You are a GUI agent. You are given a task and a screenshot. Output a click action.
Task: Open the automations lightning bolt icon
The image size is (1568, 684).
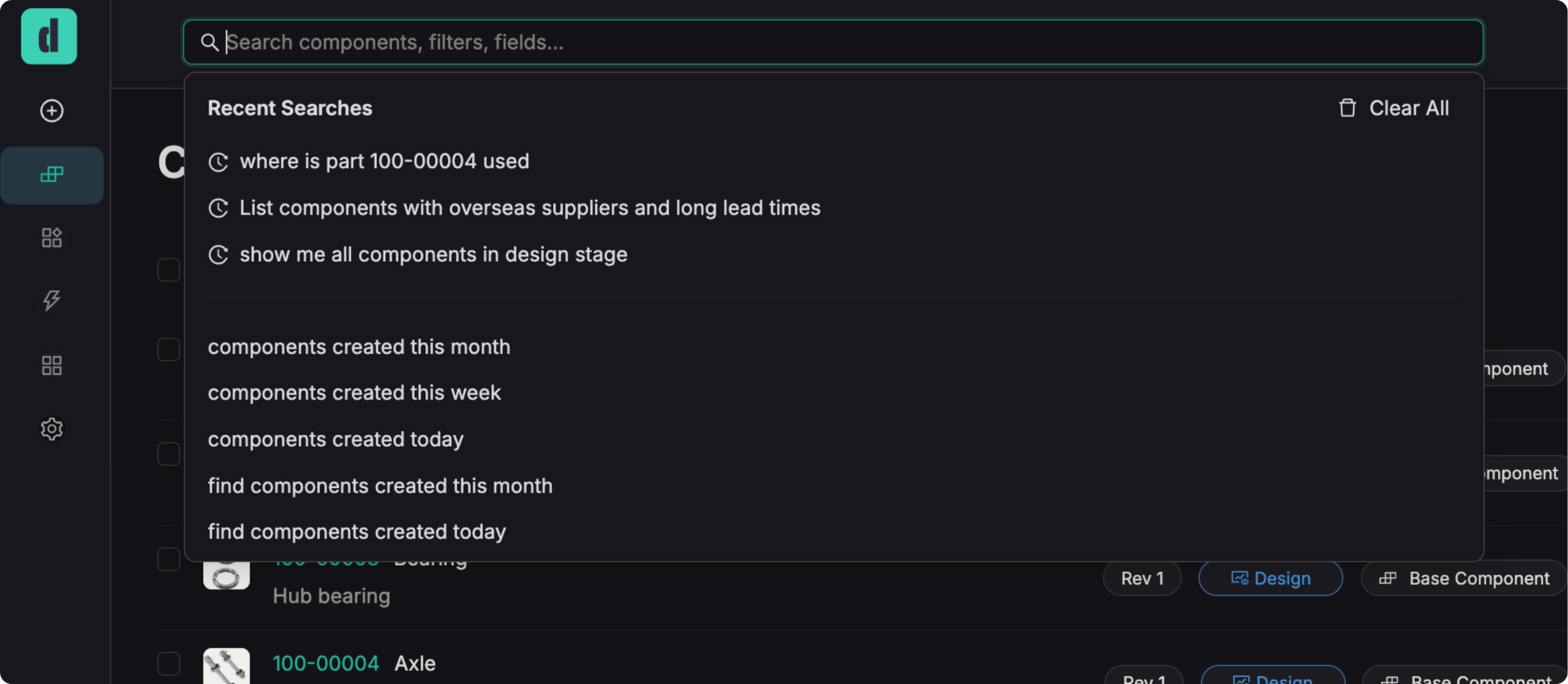51,301
